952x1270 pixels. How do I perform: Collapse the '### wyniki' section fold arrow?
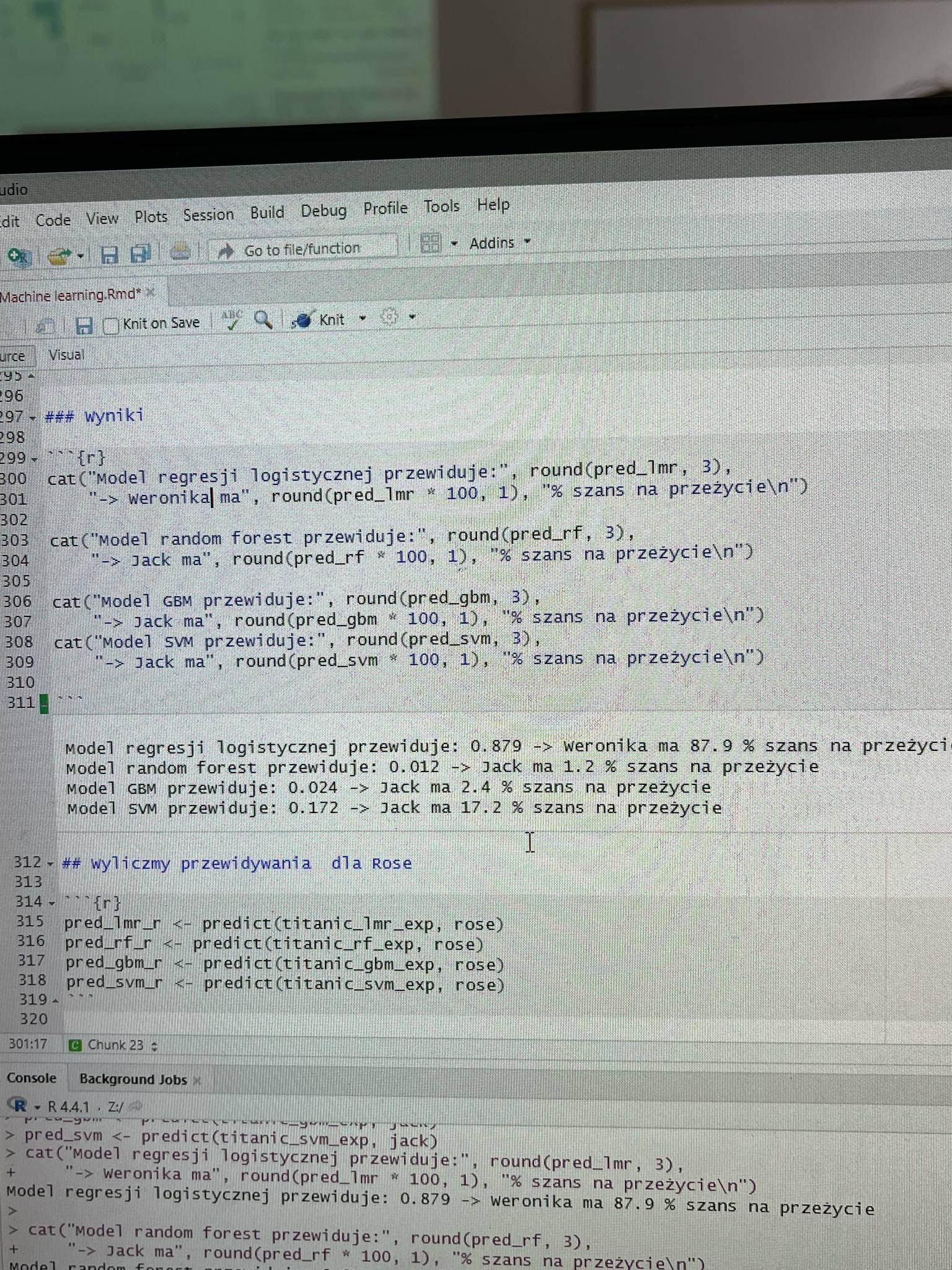(33, 417)
